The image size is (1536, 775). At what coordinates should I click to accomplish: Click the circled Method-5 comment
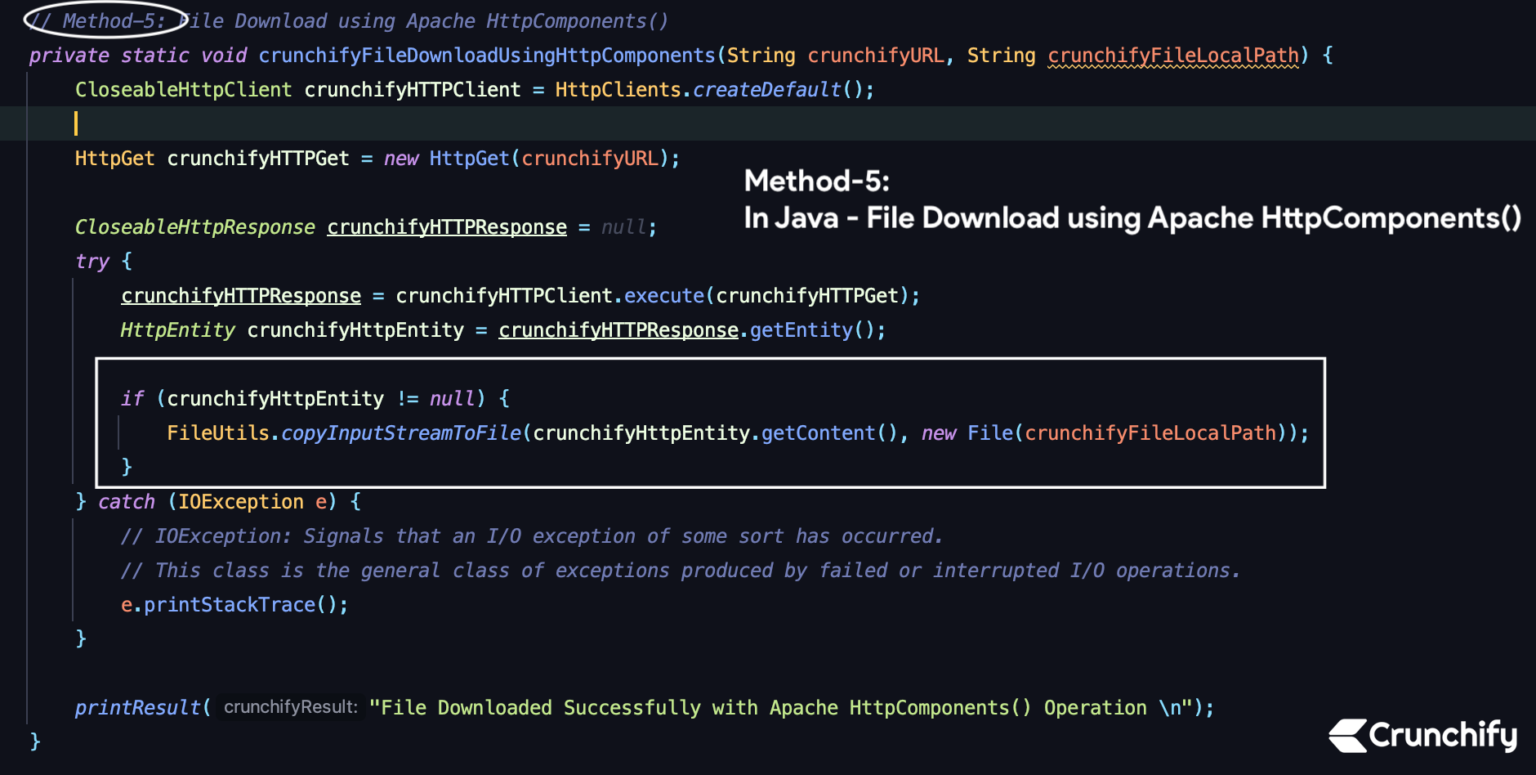pyautogui.click(x=100, y=20)
